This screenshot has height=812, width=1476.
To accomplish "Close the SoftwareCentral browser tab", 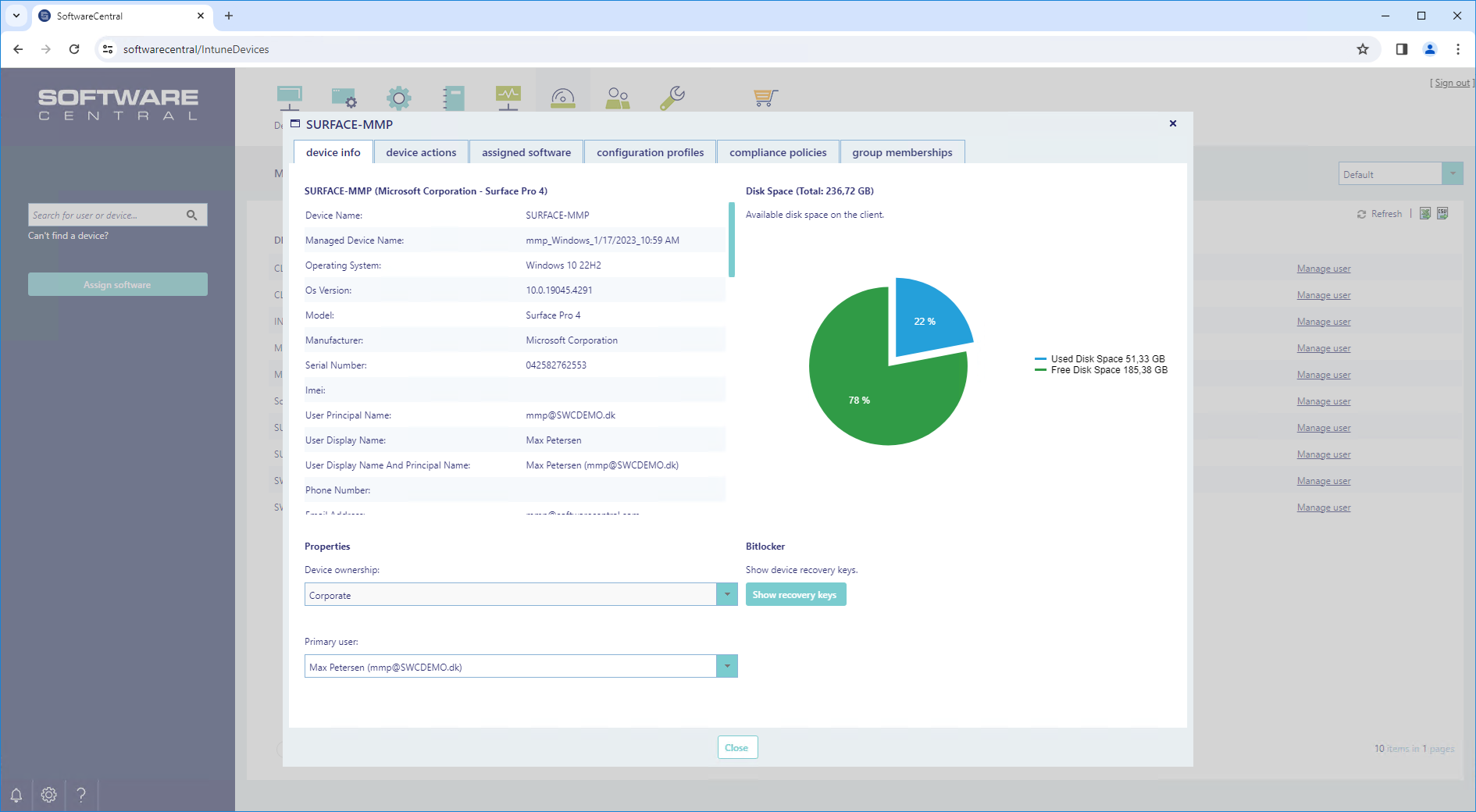I will [x=201, y=16].
